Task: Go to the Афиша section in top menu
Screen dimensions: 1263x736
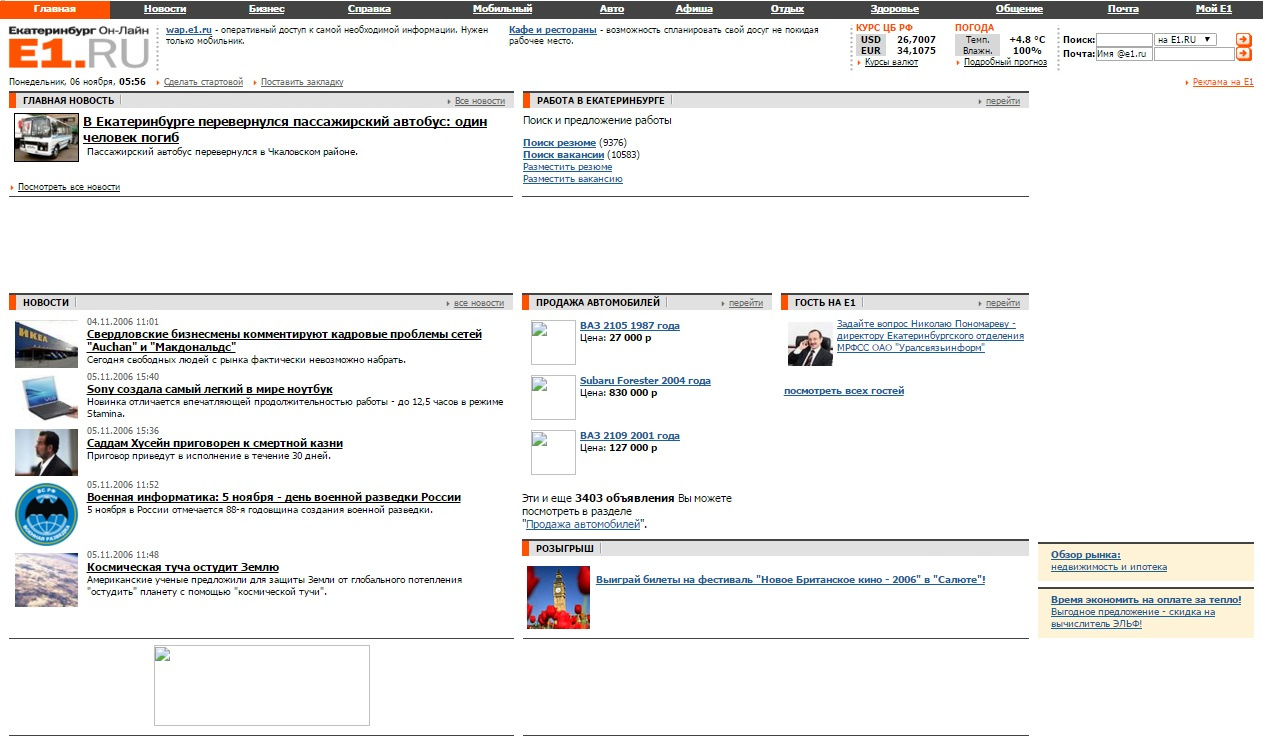Action: tap(694, 9)
